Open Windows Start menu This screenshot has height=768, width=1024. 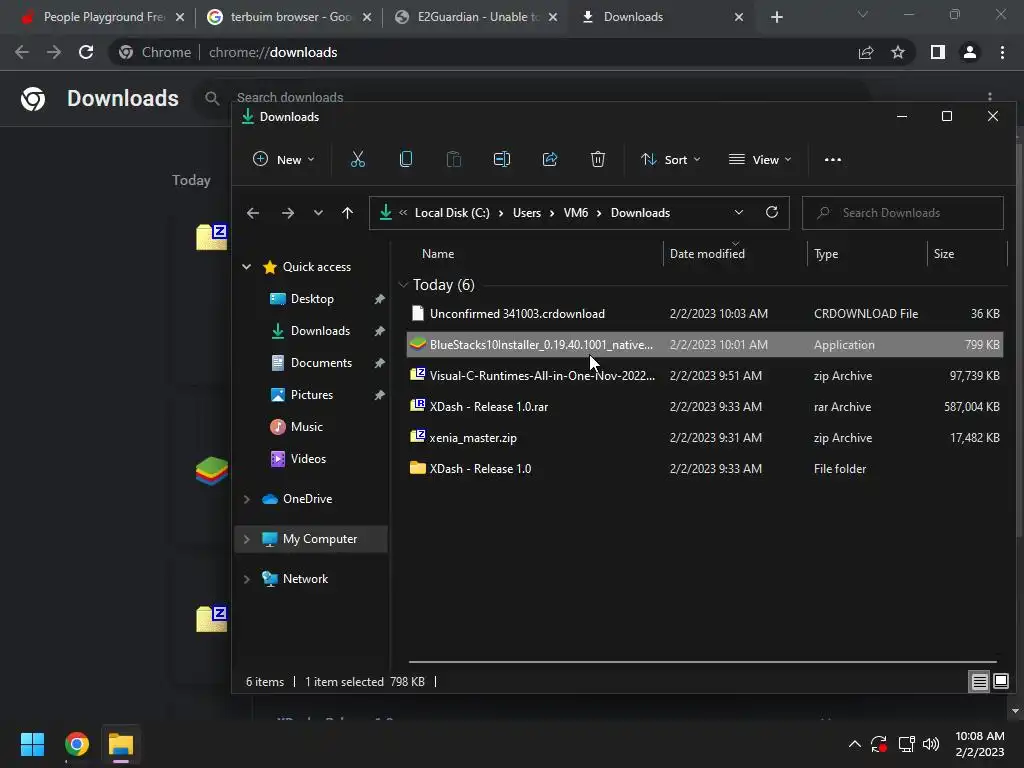[32, 744]
